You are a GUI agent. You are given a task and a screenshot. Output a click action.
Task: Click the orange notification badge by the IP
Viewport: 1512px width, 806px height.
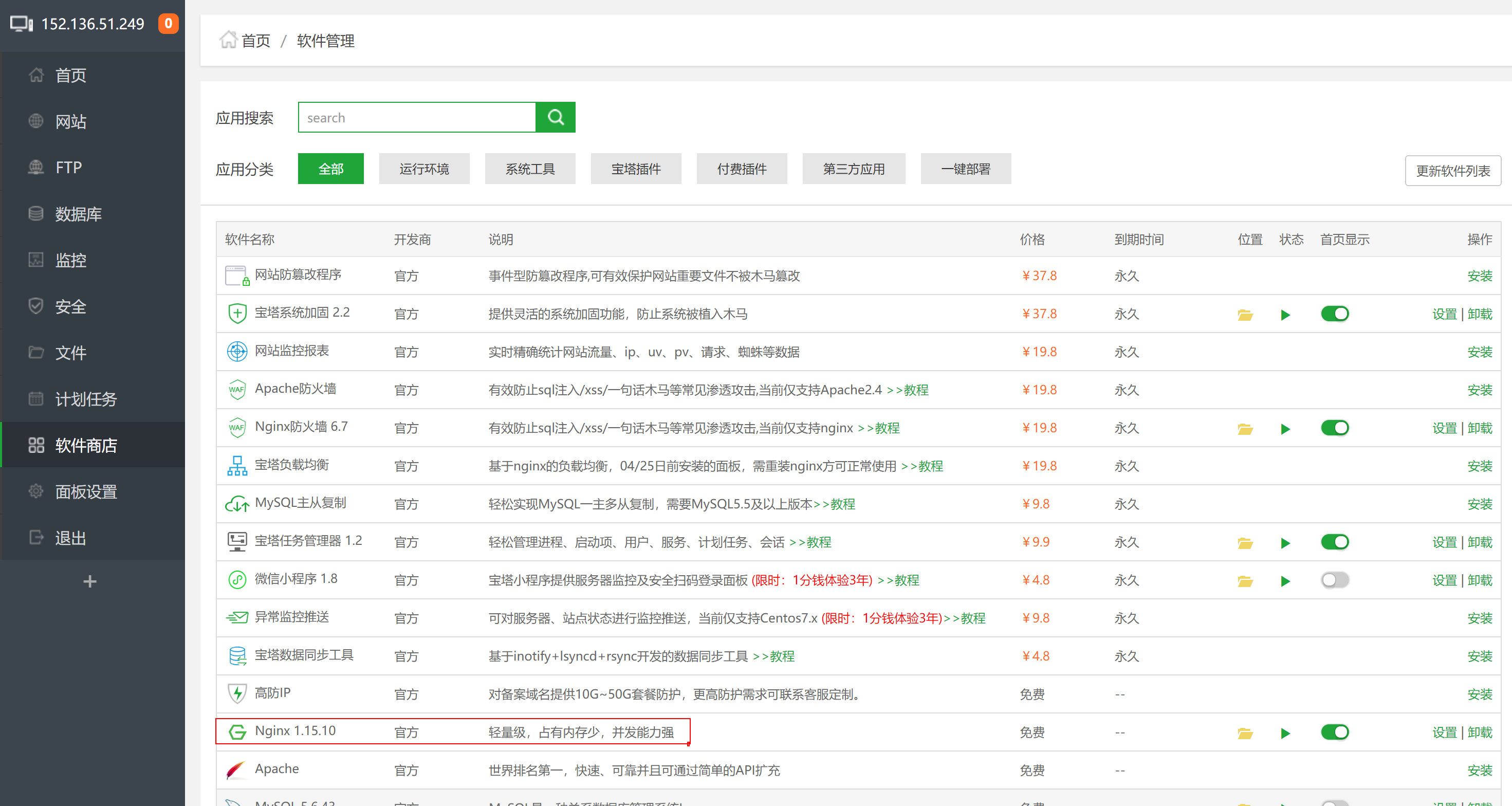click(169, 23)
